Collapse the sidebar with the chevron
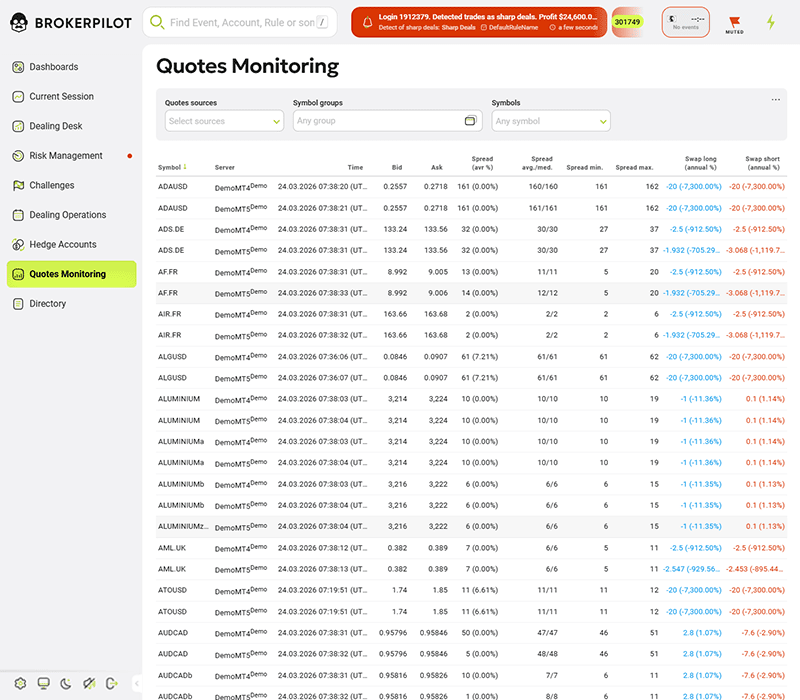Image resolution: width=800 pixels, height=700 pixels. point(137,683)
